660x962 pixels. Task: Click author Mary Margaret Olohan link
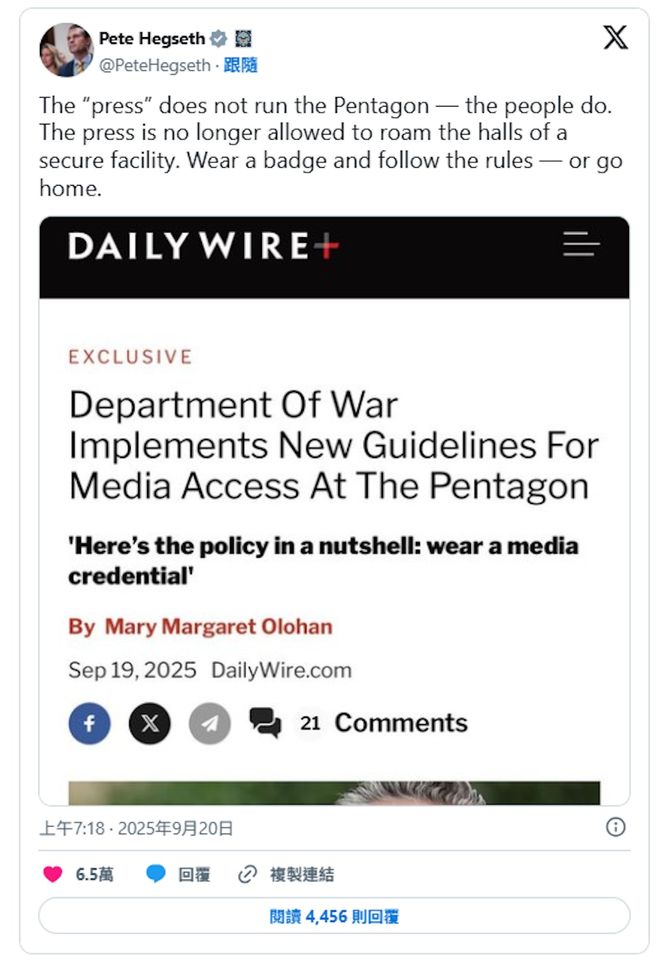click(218, 626)
